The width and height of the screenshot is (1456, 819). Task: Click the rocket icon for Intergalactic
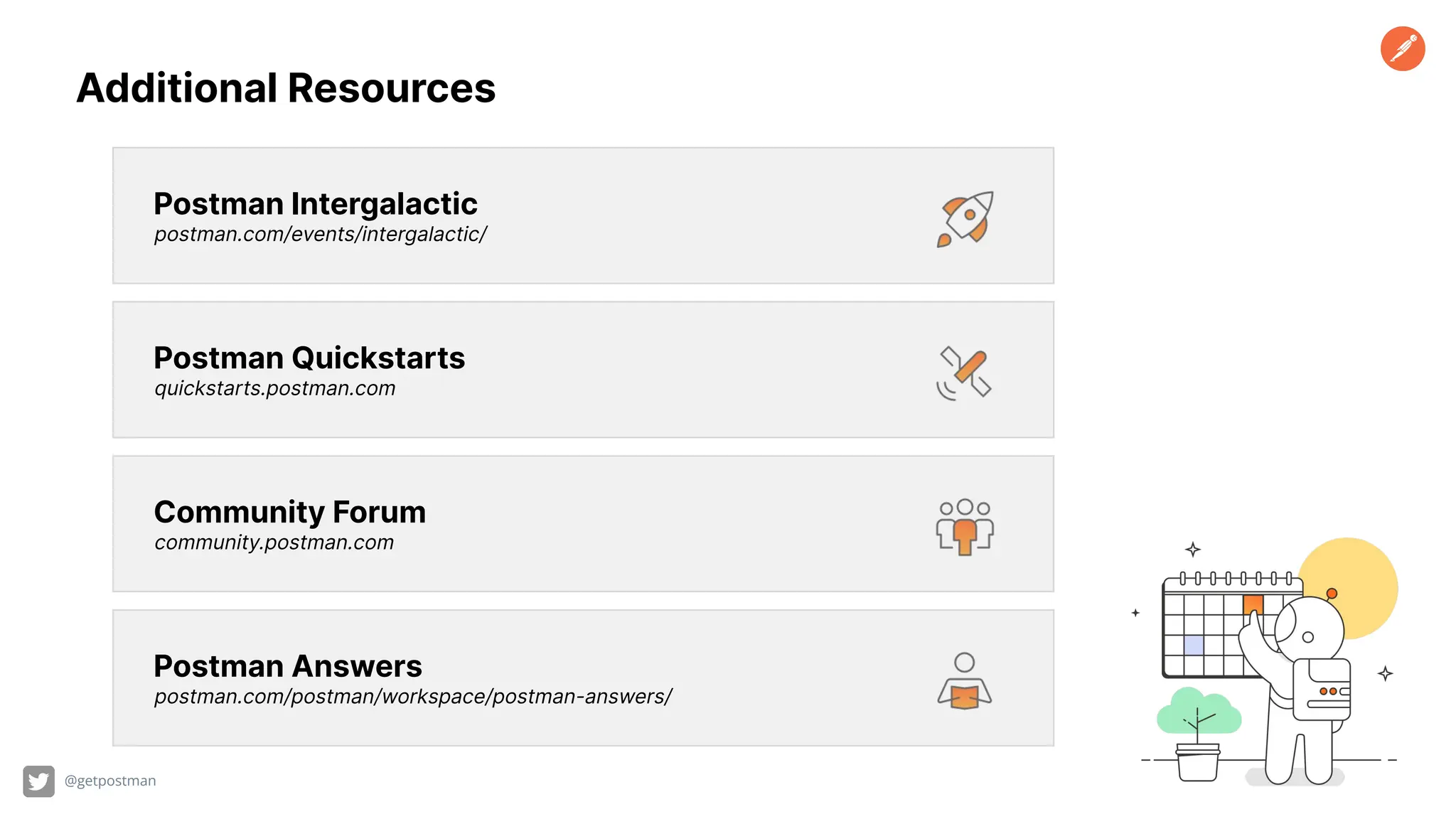coord(965,219)
